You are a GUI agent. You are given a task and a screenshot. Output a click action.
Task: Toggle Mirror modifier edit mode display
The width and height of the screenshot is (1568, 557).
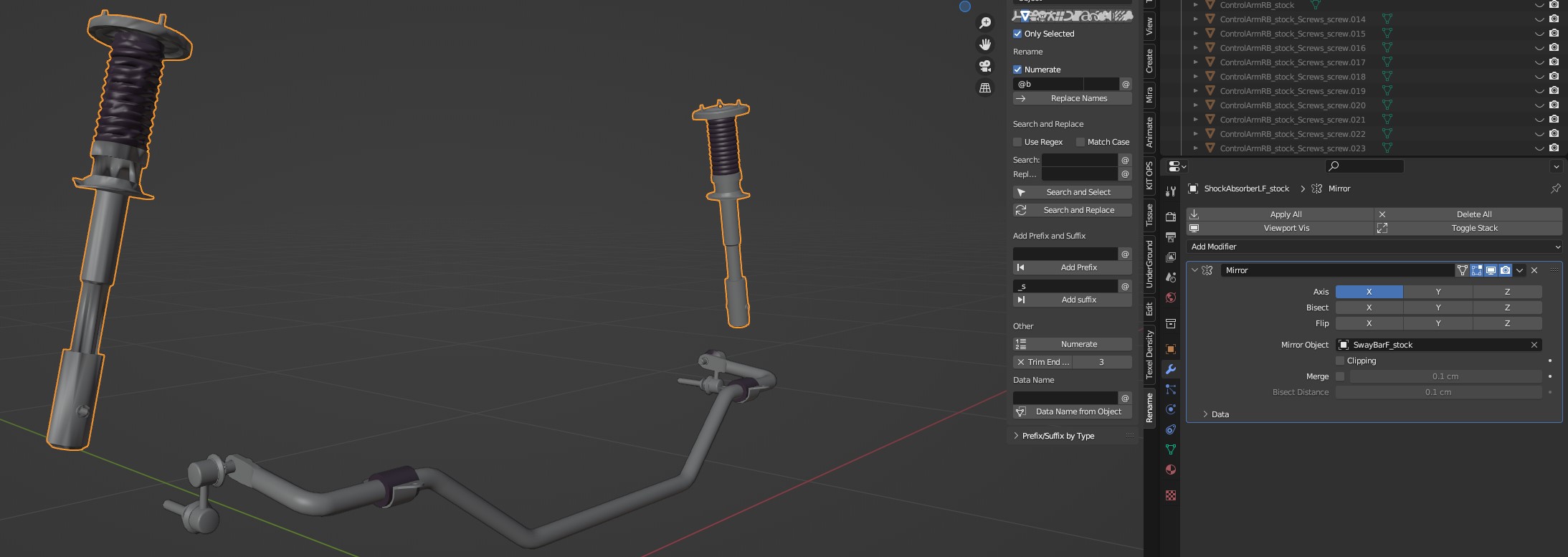tap(1476, 270)
